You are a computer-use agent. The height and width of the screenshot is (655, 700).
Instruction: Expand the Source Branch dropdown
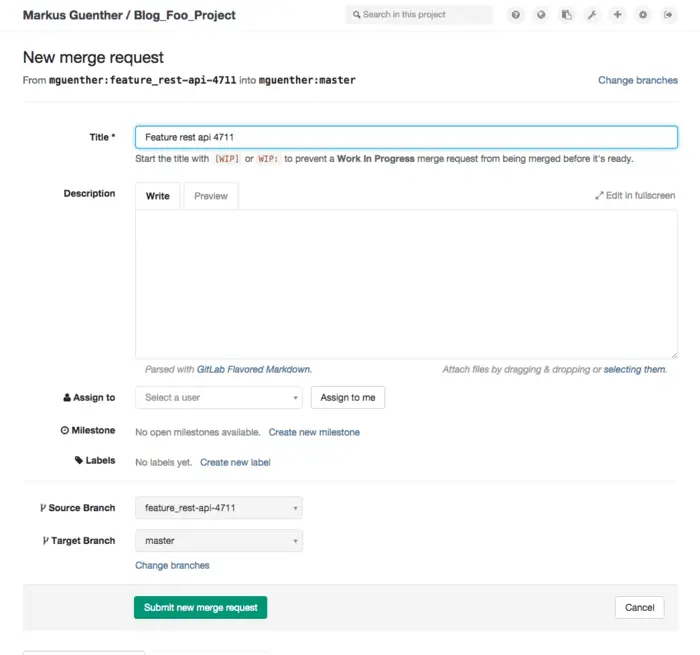click(218, 508)
